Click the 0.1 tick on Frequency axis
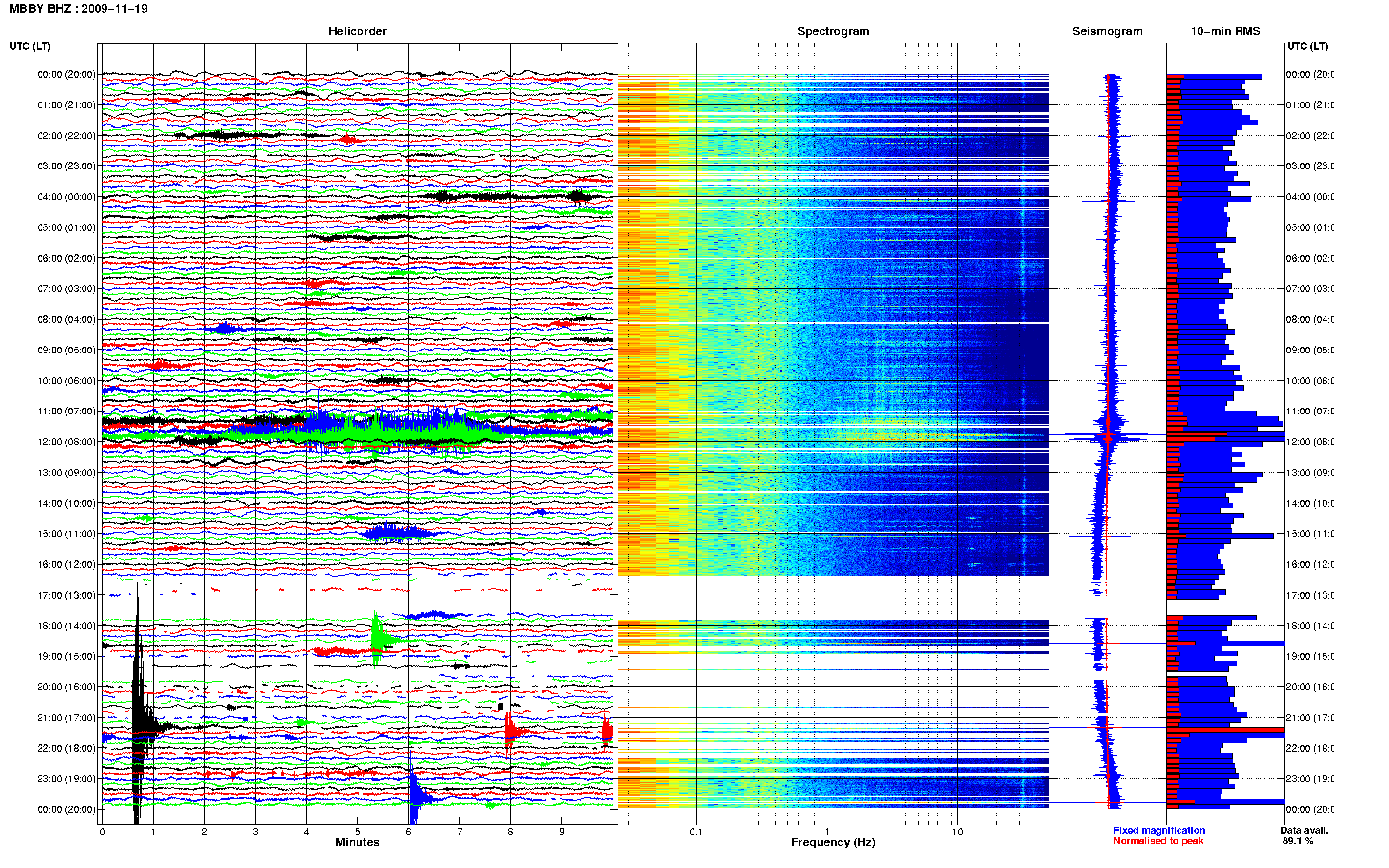The height and width of the screenshot is (868, 1389). coord(696,832)
